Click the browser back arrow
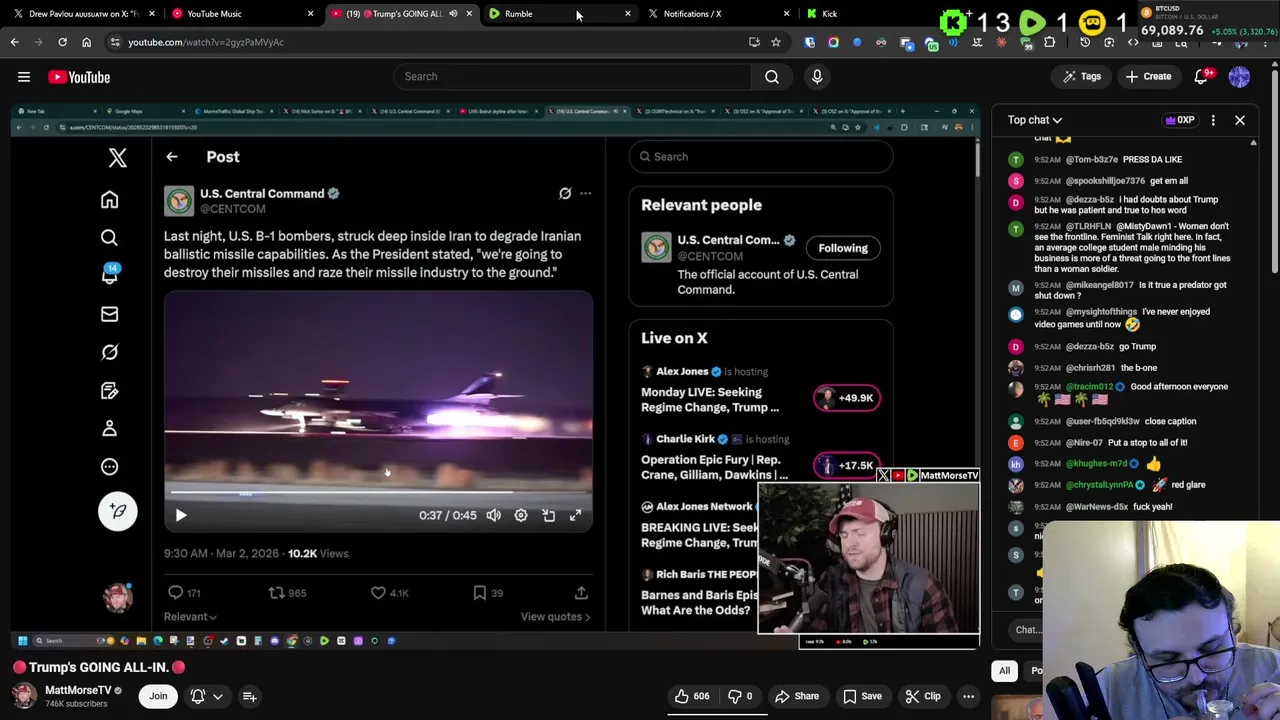 [14, 42]
